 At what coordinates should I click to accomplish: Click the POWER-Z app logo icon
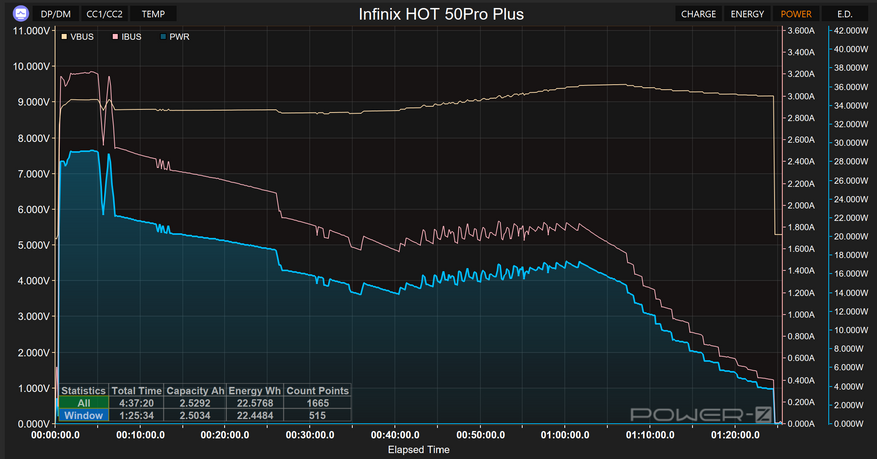(x=21, y=13)
